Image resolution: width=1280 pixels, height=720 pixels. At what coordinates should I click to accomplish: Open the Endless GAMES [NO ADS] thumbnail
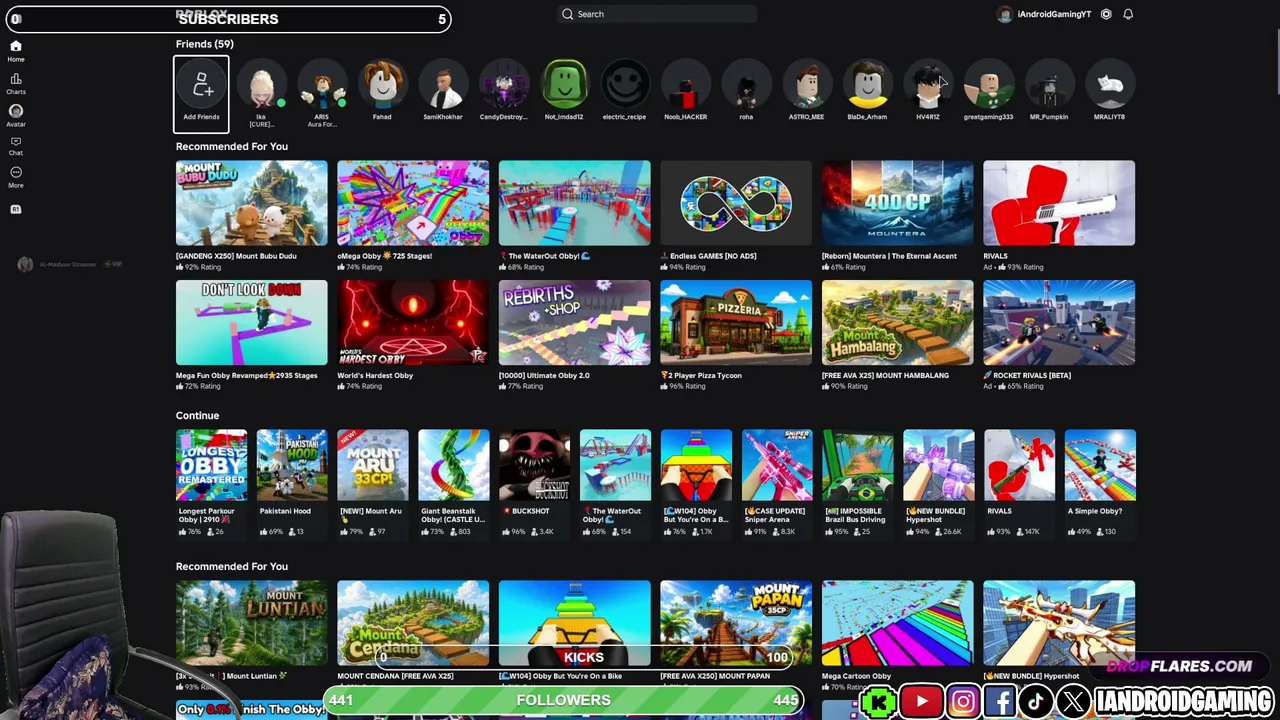click(736, 203)
